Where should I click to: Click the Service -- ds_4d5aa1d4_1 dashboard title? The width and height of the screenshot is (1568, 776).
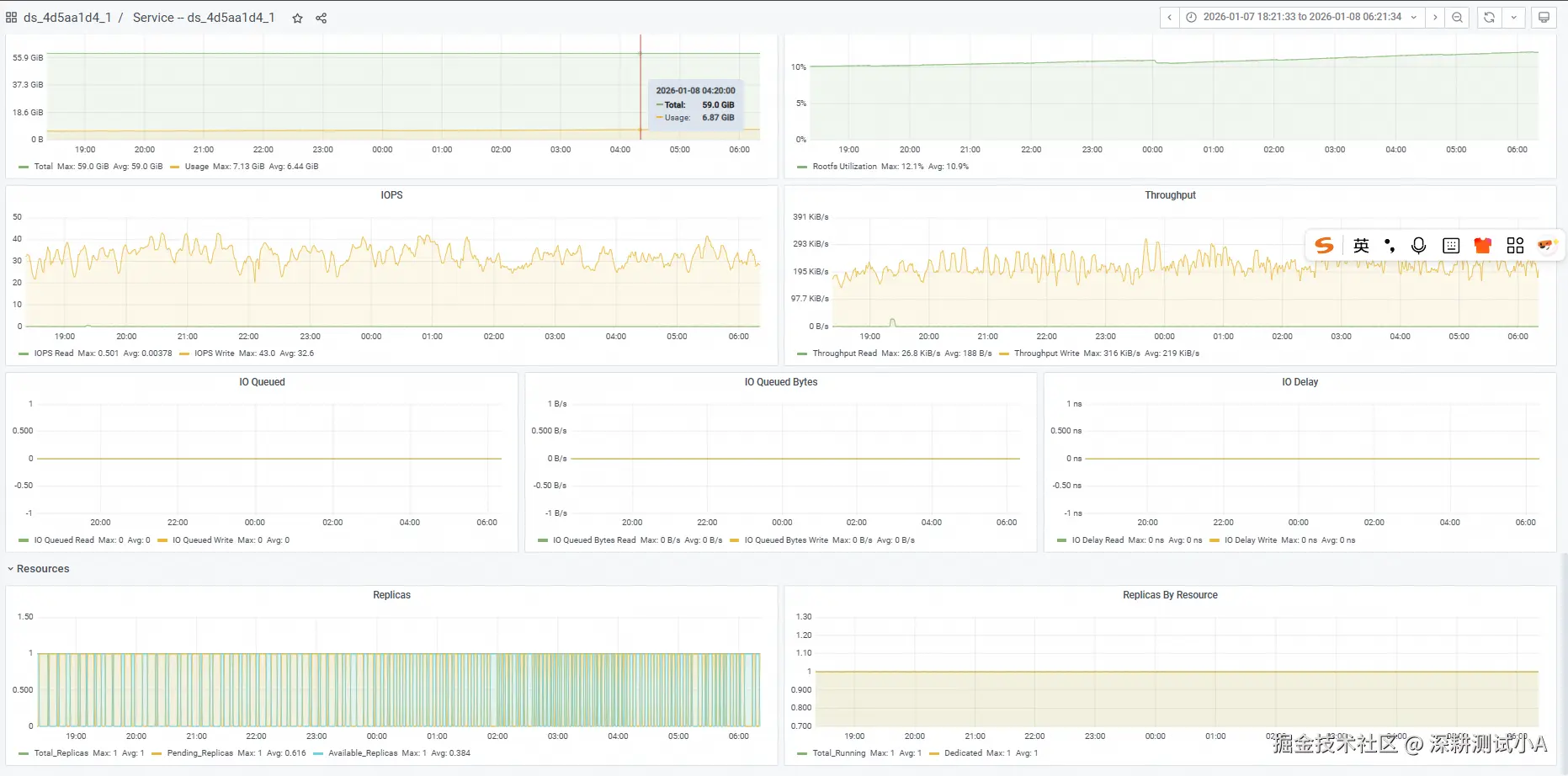click(x=204, y=18)
